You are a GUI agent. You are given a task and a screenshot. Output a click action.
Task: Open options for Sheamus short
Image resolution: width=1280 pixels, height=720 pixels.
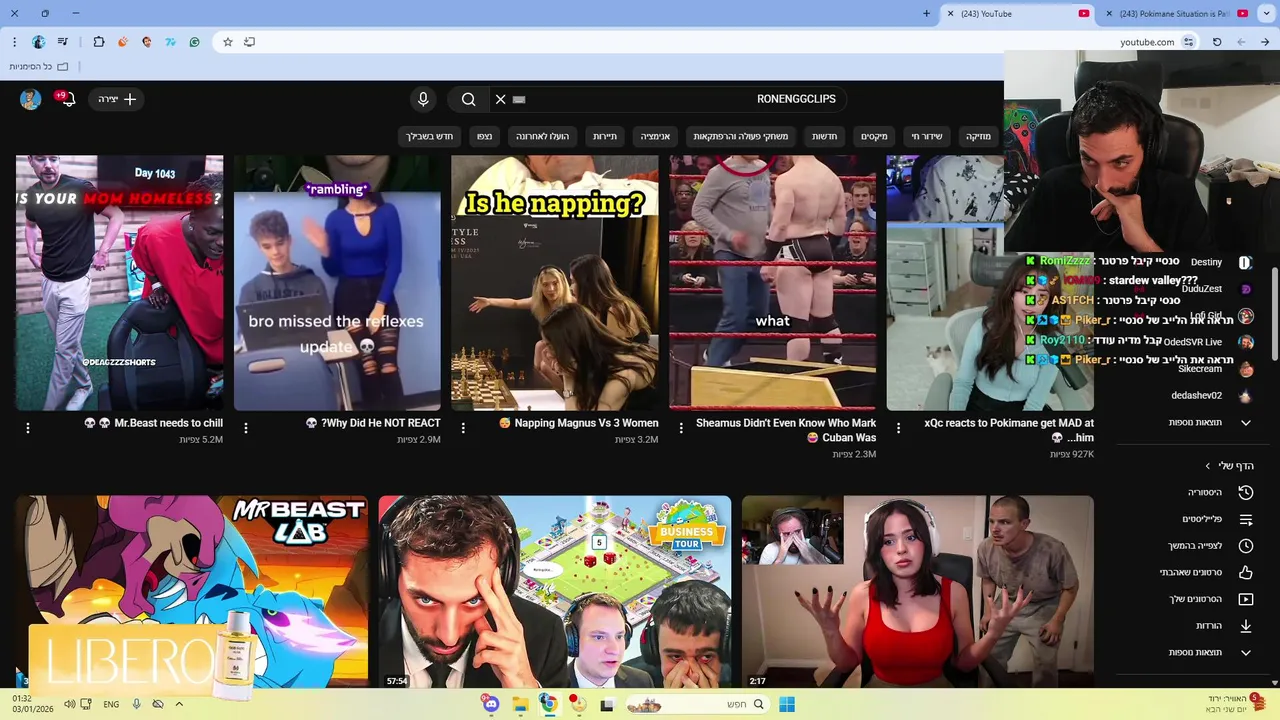click(681, 428)
